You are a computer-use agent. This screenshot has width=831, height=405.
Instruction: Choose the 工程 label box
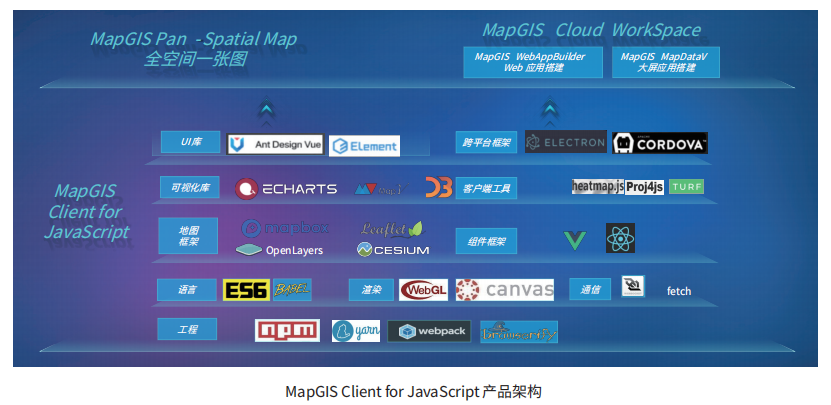point(187,329)
